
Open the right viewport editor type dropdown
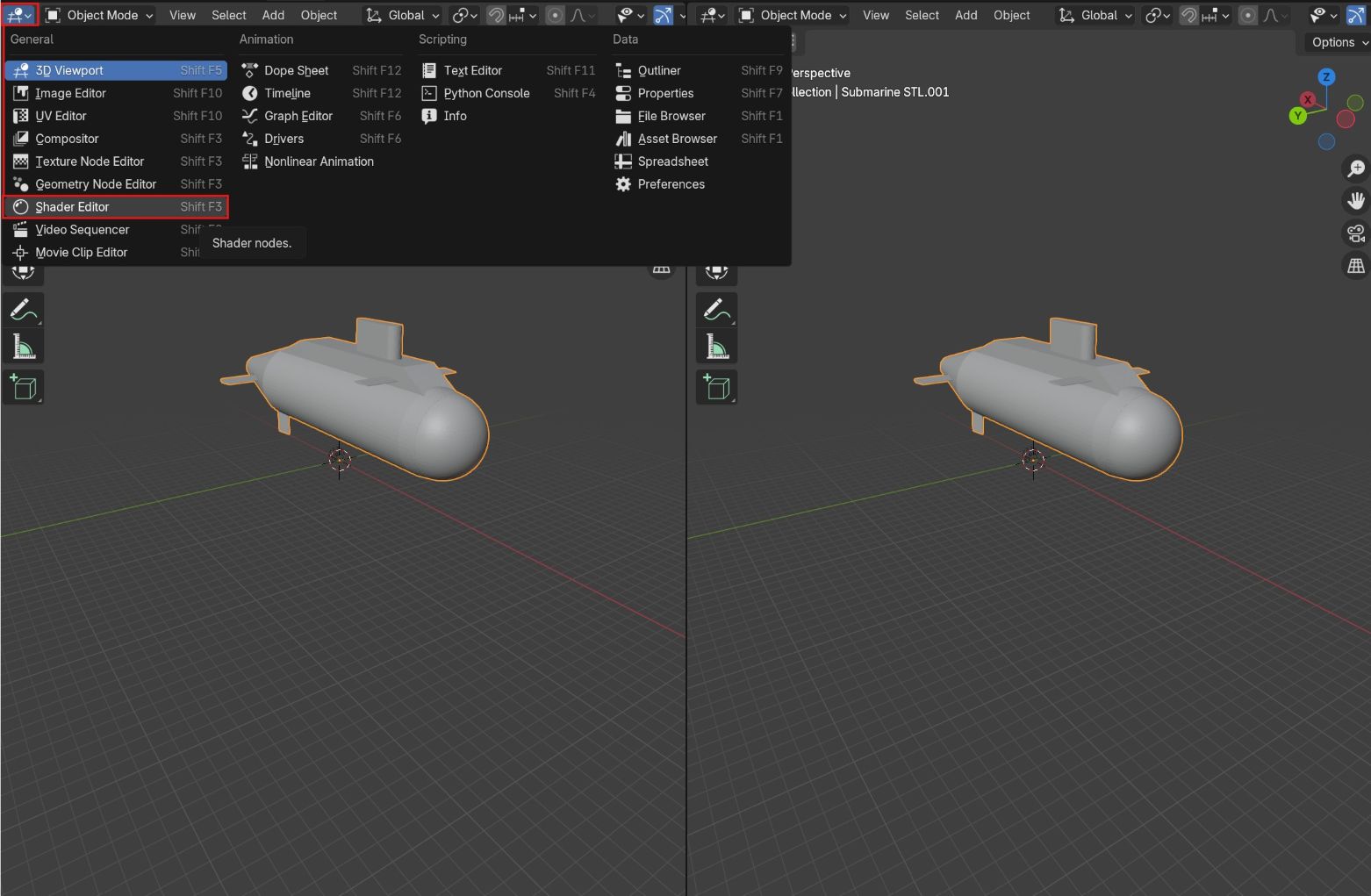pos(712,15)
